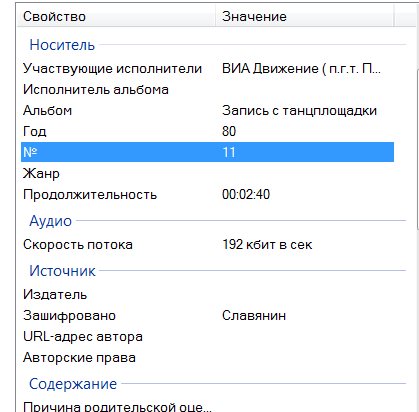Edit the year value 80

tap(229, 131)
